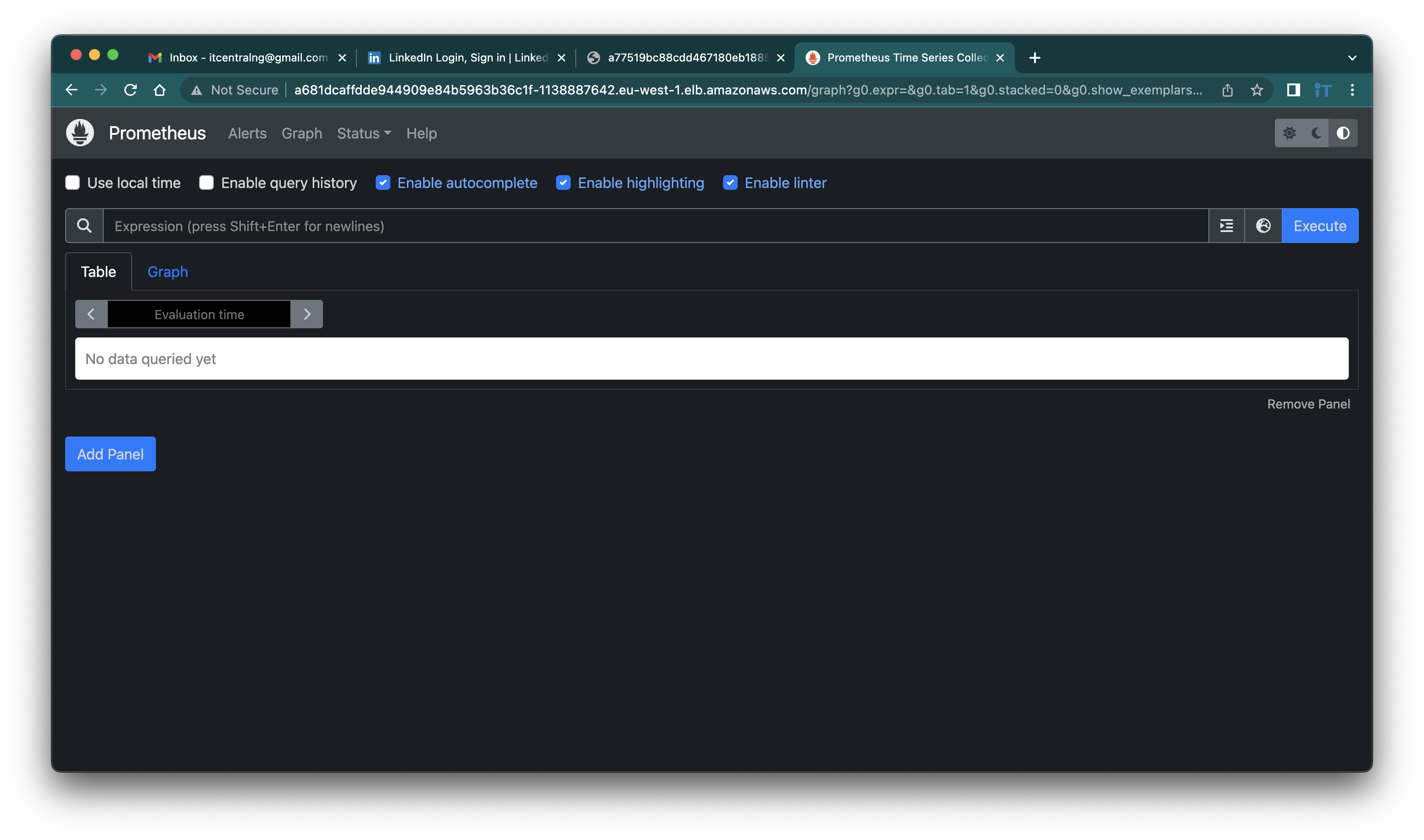This screenshot has height=840, width=1424.
Task: Step evaluation time backward with chevron
Action: coord(91,314)
